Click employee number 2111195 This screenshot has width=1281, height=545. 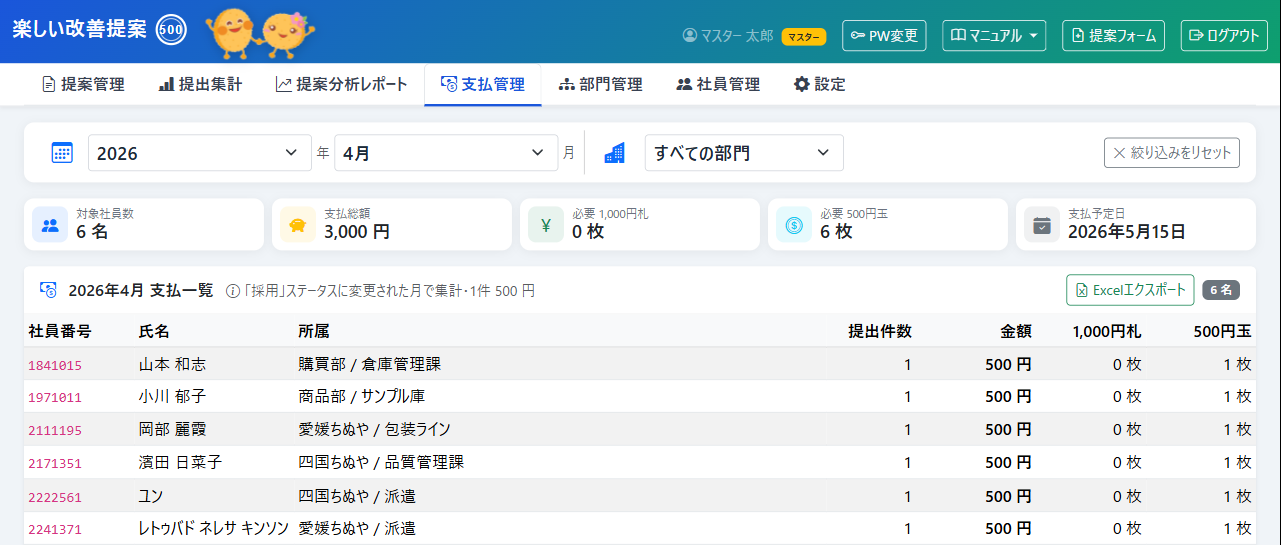pyautogui.click(x=55, y=430)
